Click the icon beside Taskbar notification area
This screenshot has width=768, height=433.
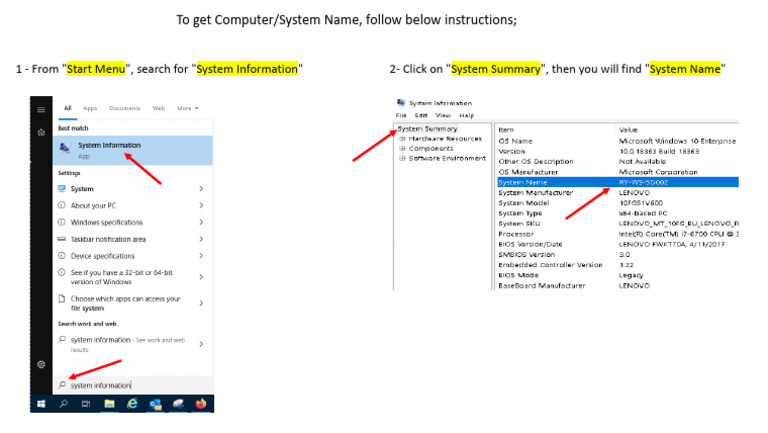(62, 239)
